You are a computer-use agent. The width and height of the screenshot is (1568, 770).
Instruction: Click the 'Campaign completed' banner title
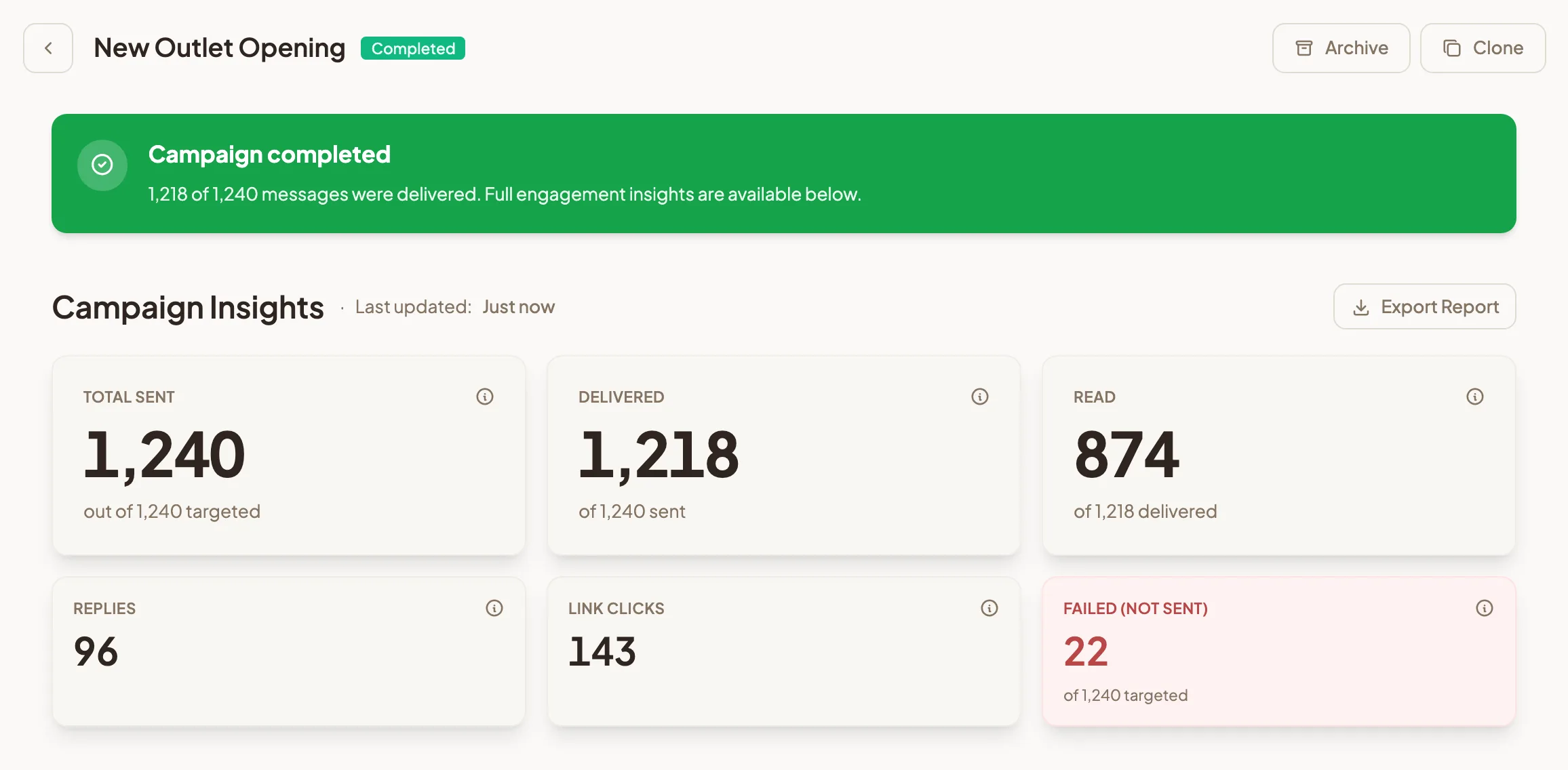tap(269, 155)
